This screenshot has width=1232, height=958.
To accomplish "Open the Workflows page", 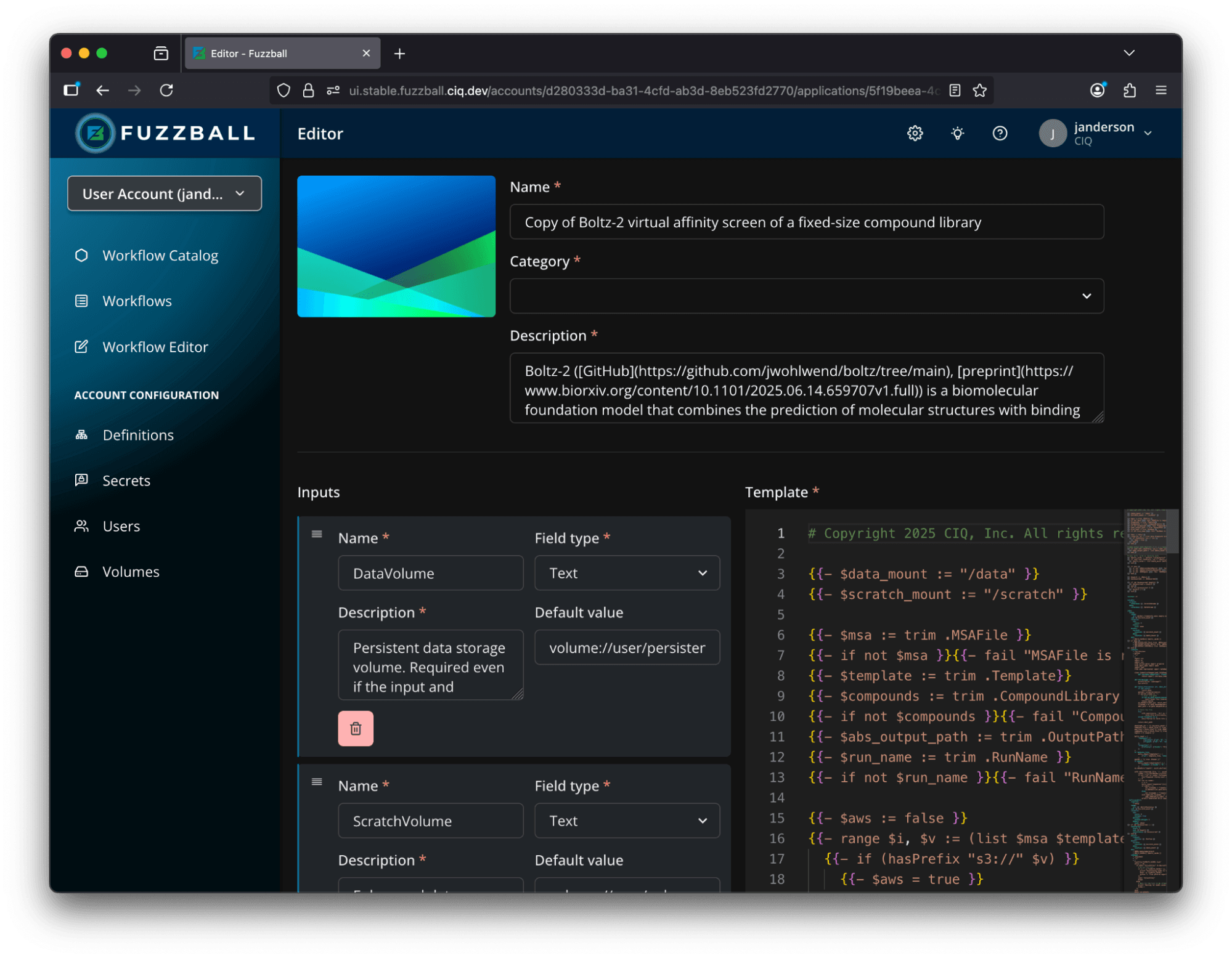I will tap(137, 301).
